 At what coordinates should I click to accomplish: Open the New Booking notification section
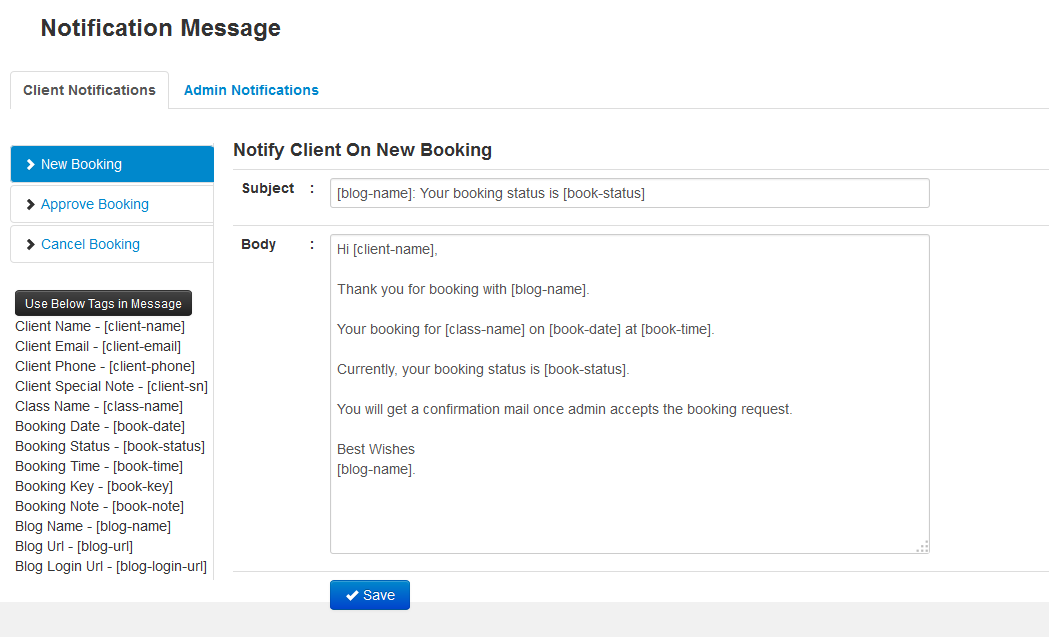point(112,164)
